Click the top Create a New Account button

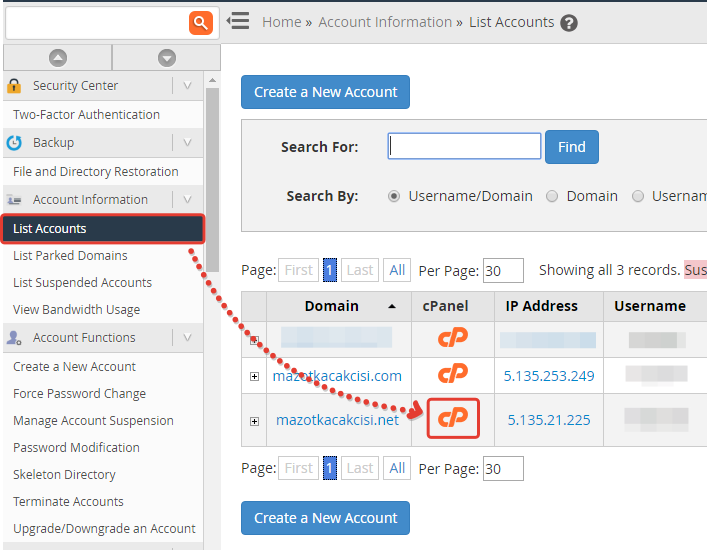click(325, 92)
